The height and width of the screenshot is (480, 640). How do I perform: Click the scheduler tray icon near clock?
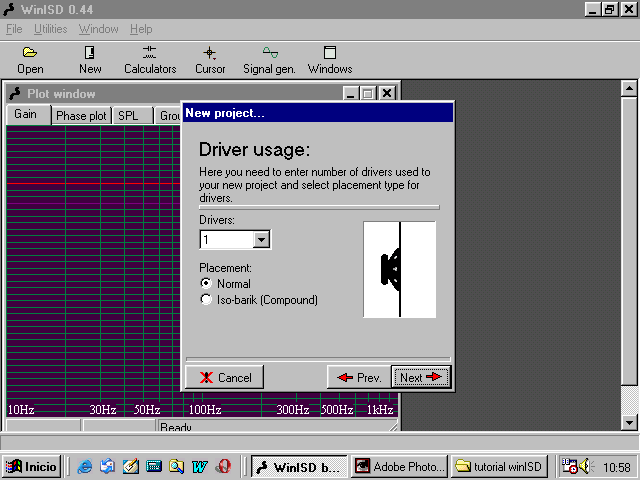569,466
